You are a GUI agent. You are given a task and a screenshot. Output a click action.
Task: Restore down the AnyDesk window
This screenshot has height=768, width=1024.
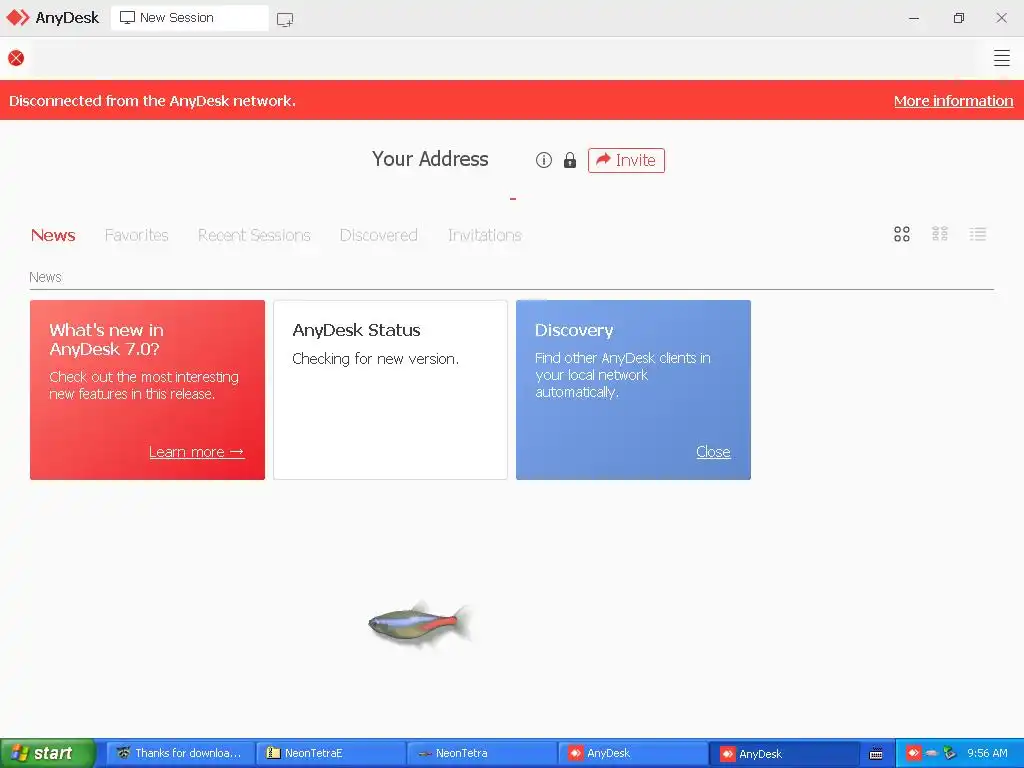(x=958, y=18)
